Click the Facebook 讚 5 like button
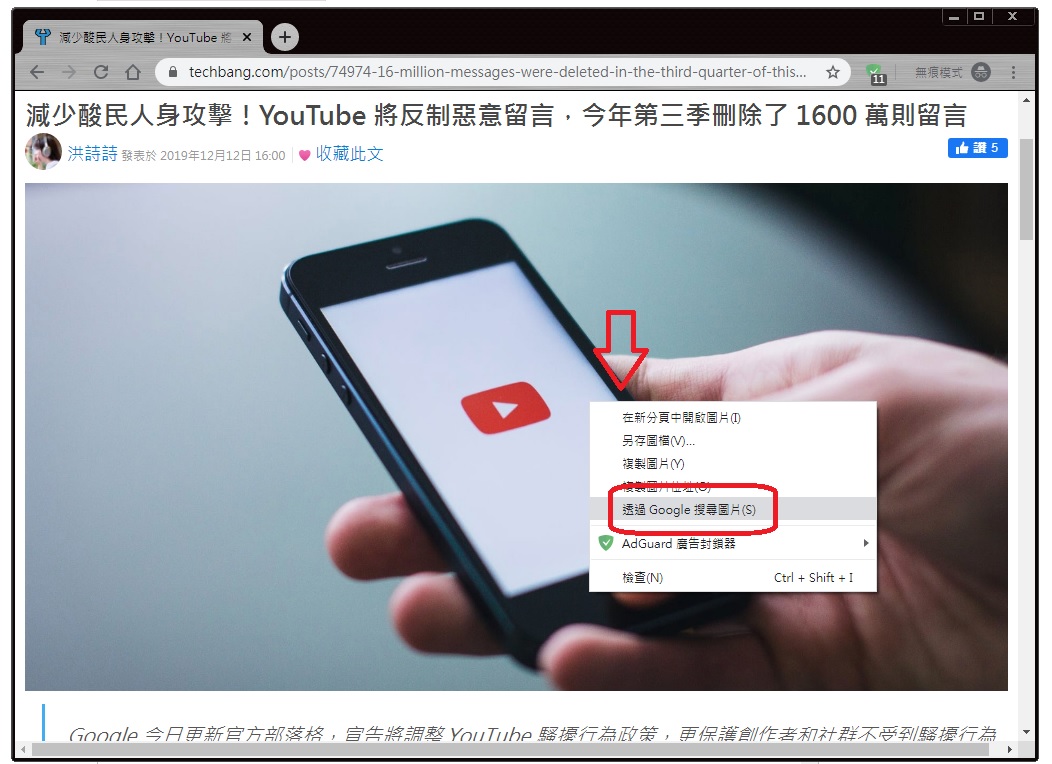Viewport: 1052px width, 764px height. coord(977,148)
